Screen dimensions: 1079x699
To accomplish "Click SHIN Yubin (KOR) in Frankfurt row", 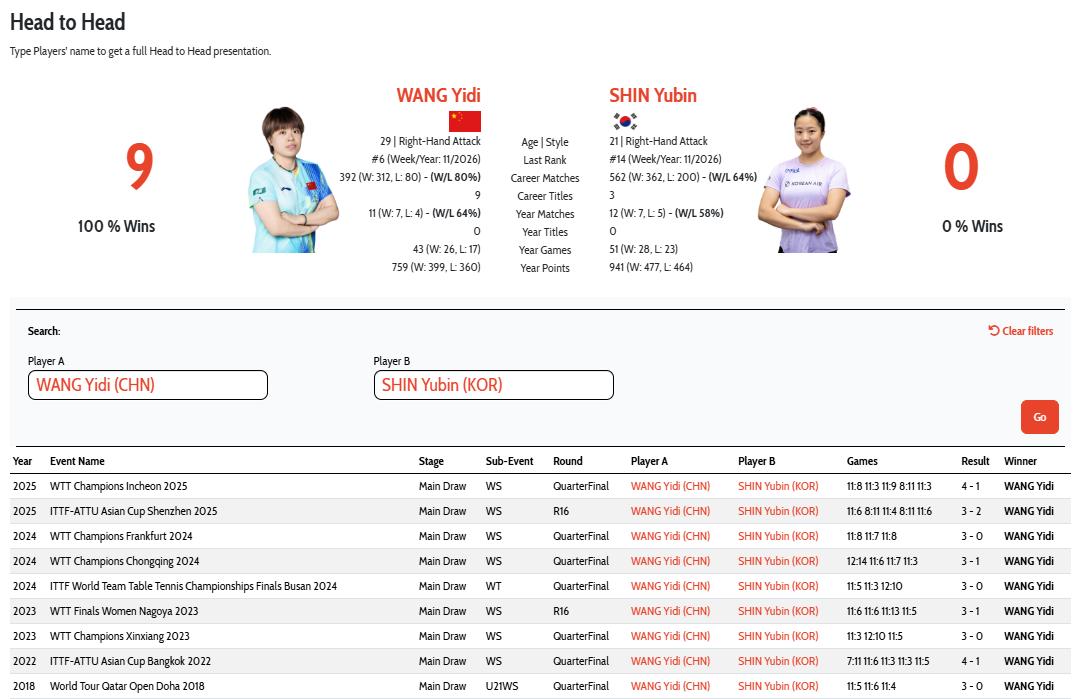I will pyautogui.click(x=778, y=536).
